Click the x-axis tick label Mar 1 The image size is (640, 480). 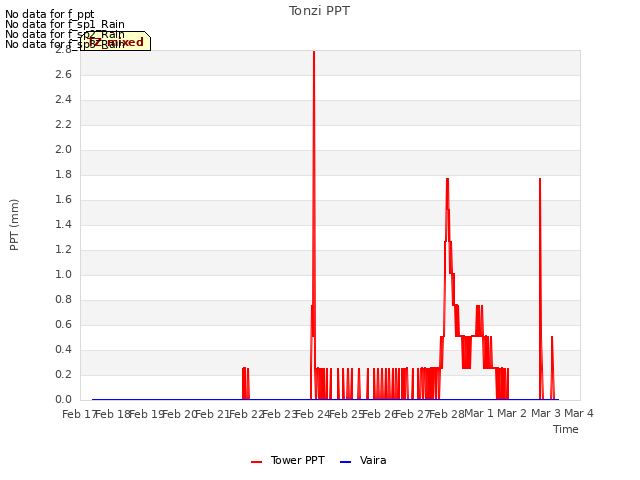click(x=478, y=413)
